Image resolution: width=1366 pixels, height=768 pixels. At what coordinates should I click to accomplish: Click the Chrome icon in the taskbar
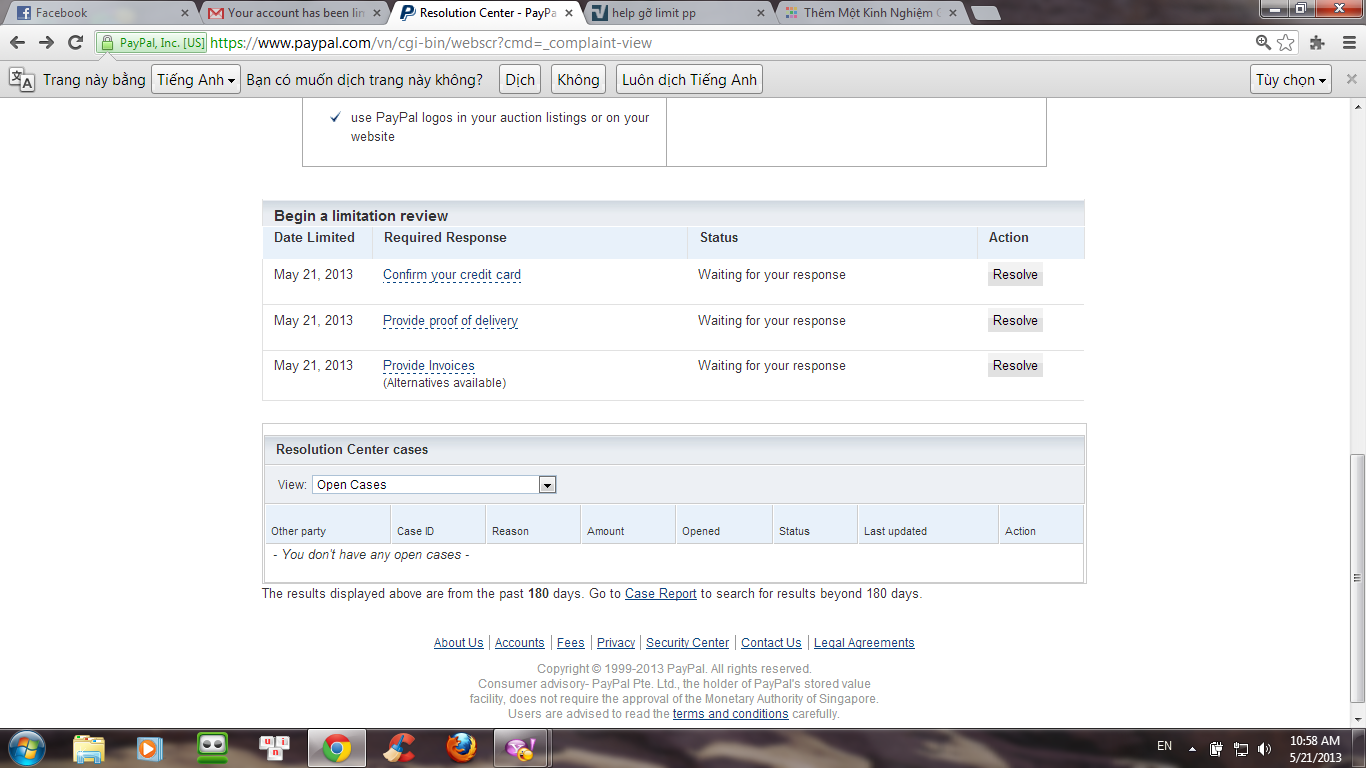[x=336, y=747]
